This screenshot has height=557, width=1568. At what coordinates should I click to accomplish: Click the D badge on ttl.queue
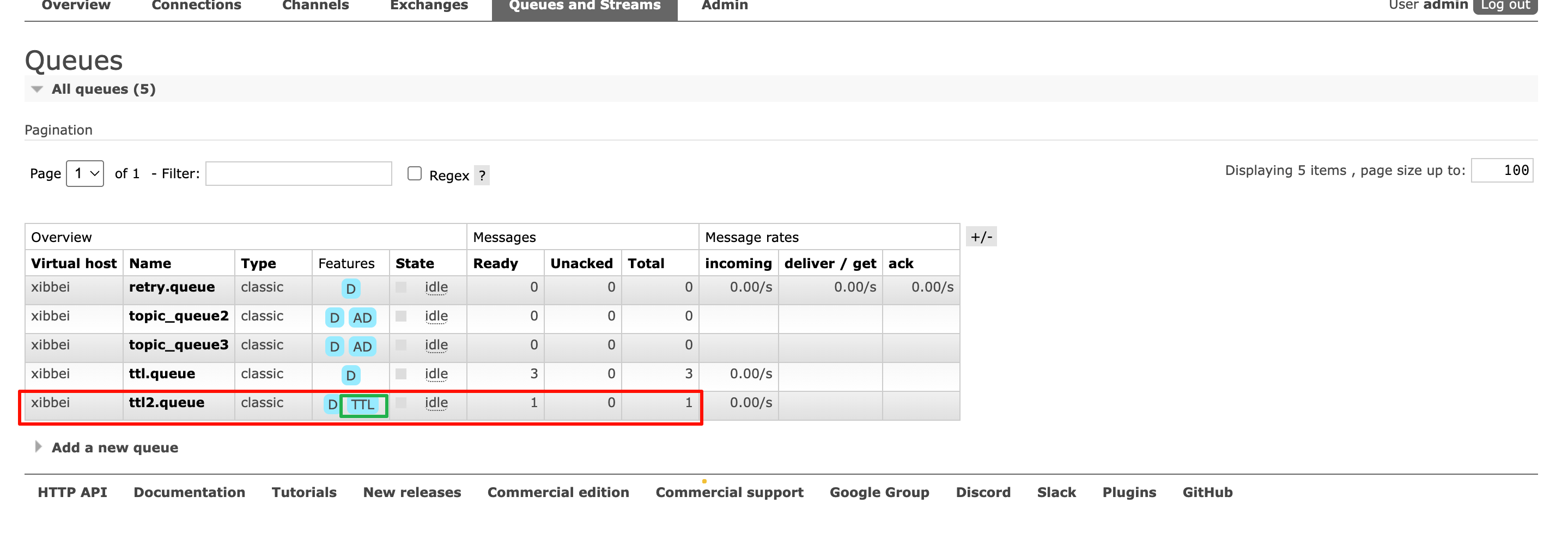[351, 376]
